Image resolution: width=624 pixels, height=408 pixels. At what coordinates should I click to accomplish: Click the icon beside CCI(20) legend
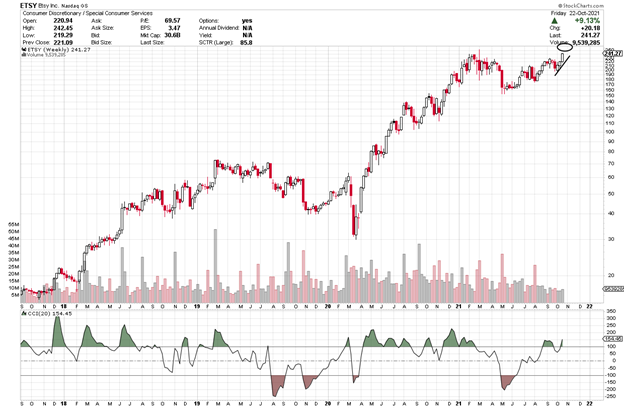(x=23, y=314)
